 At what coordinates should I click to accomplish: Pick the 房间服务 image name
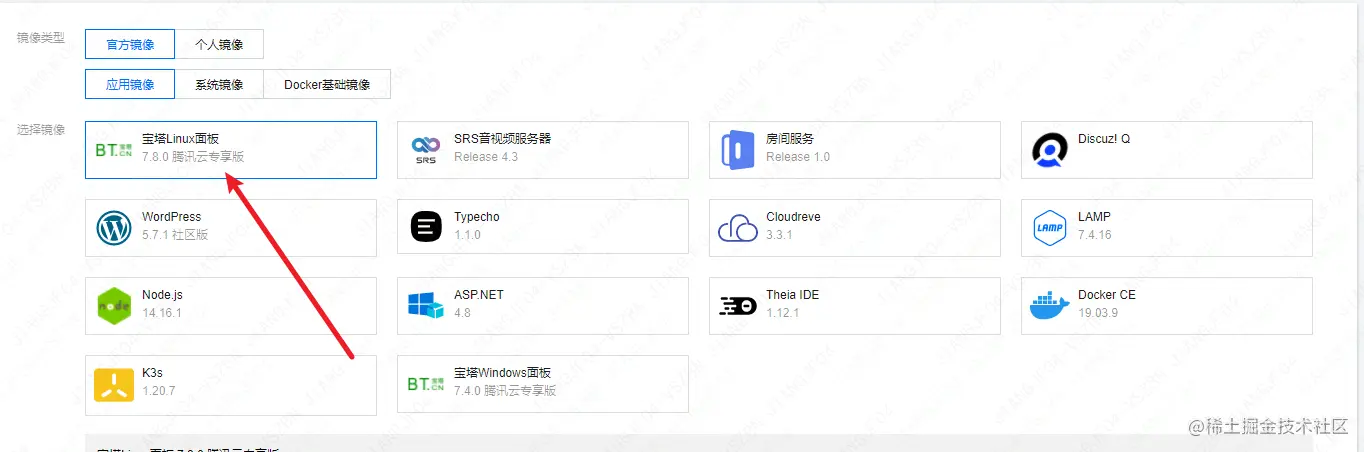point(790,139)
